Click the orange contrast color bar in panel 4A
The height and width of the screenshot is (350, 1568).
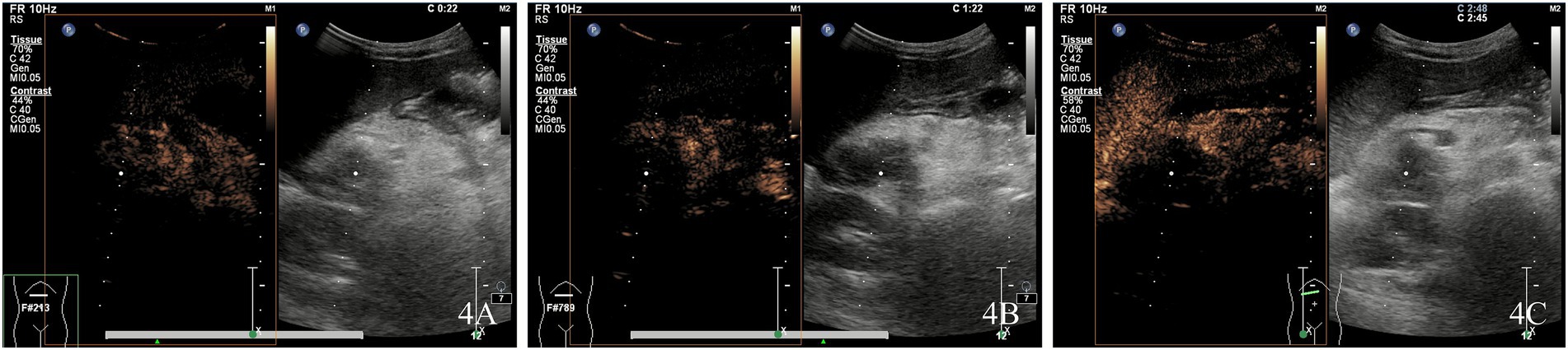coord(270,78)
